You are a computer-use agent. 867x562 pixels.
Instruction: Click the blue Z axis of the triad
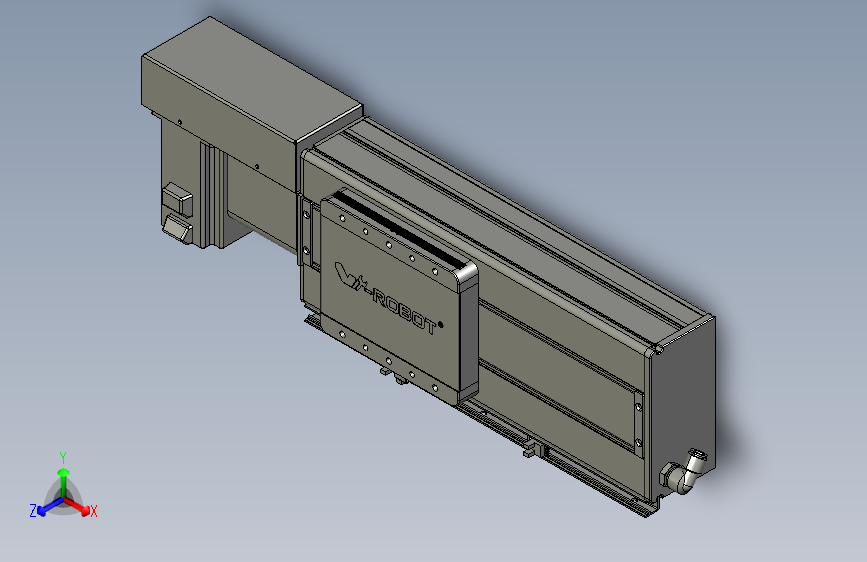(x=50, y=507)
